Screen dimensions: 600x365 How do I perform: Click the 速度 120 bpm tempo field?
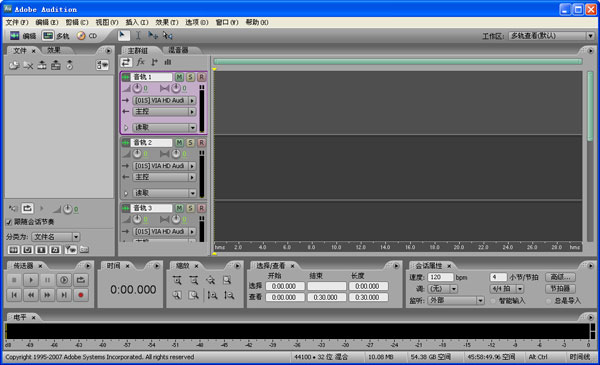coord(440,277)
